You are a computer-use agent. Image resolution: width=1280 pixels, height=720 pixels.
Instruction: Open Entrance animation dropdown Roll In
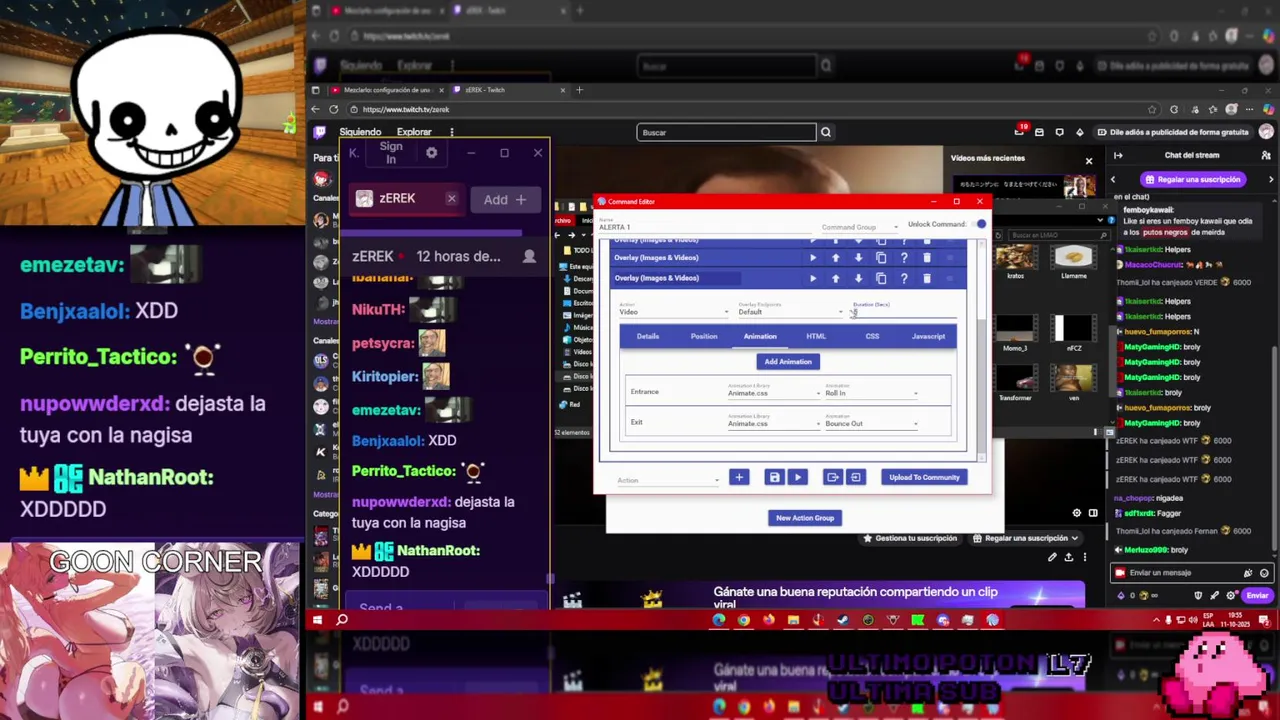click(x=871, y=391)
